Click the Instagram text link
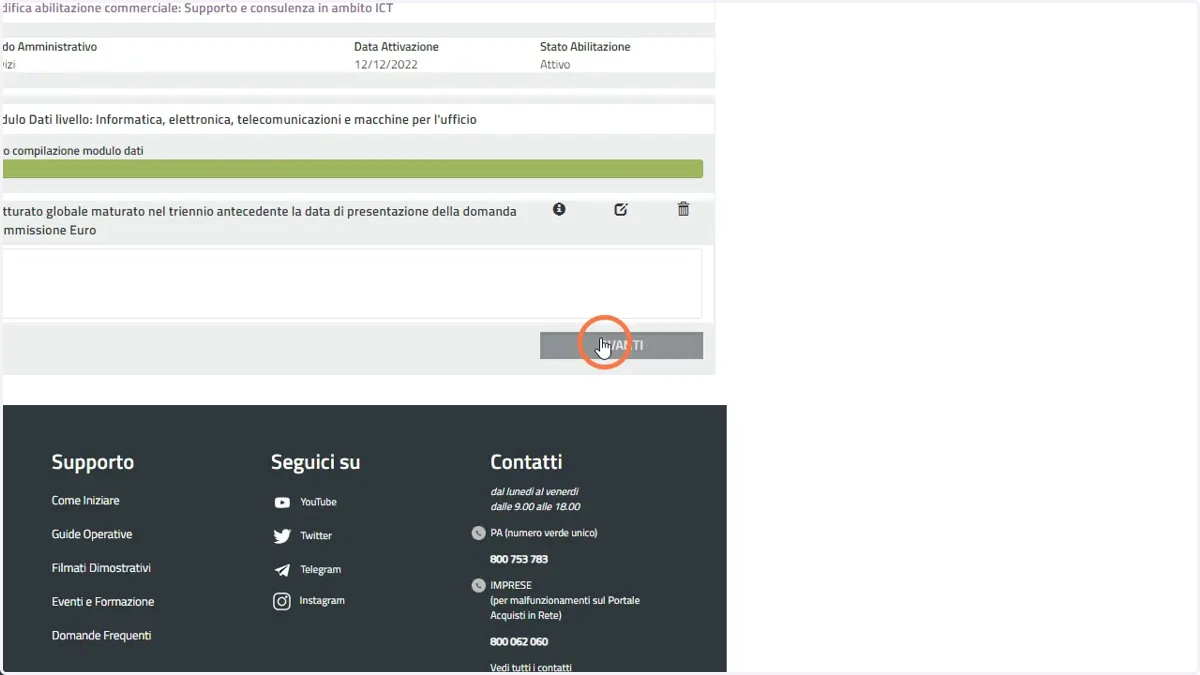Image resolution: width=1200 pixels, height=675 pixels. coord(322,600)
